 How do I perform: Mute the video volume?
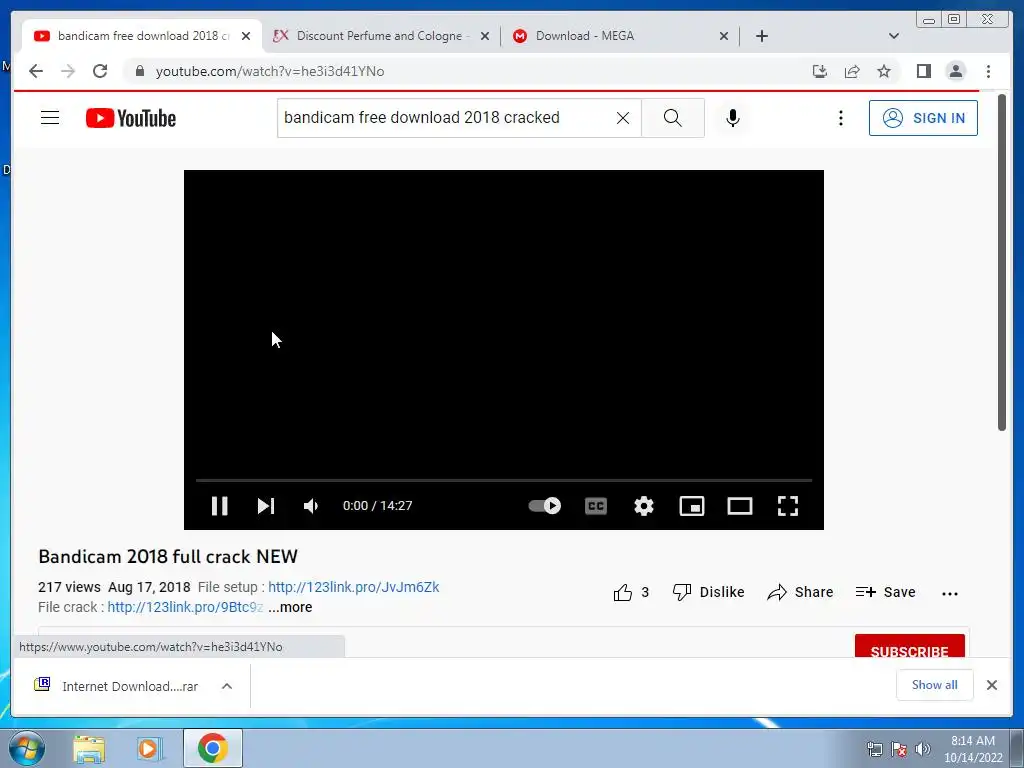click(x=311, y=505)
